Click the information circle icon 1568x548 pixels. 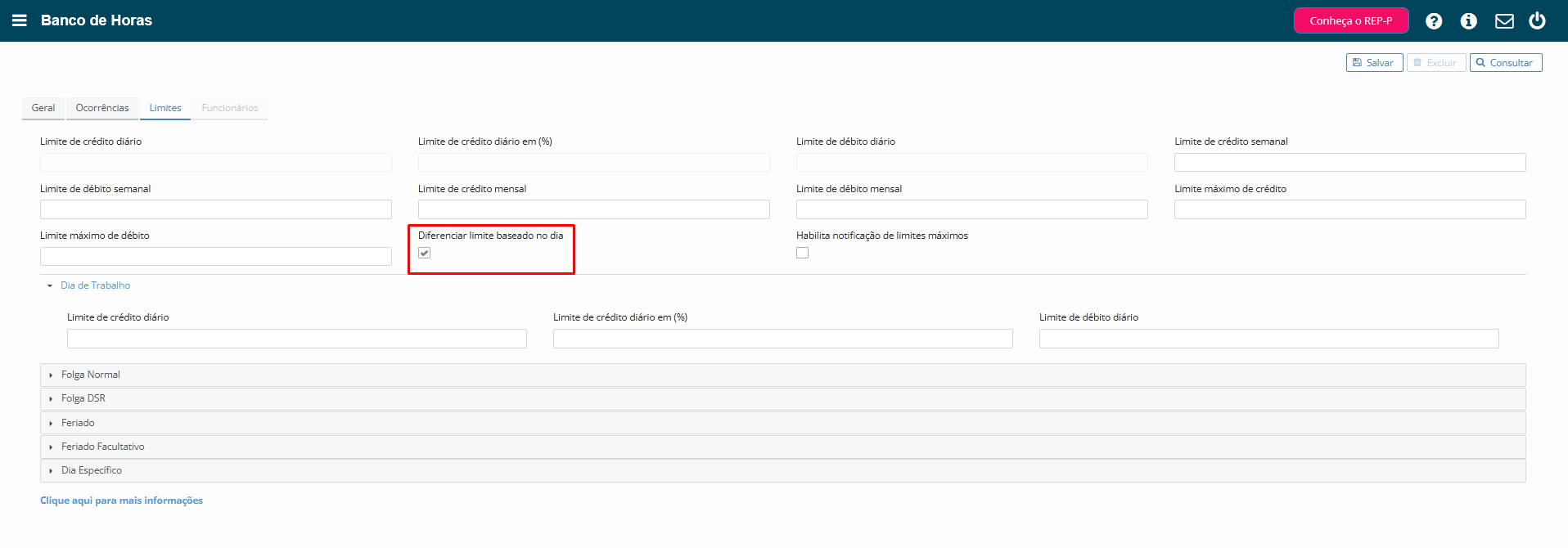coord(1469,21)
